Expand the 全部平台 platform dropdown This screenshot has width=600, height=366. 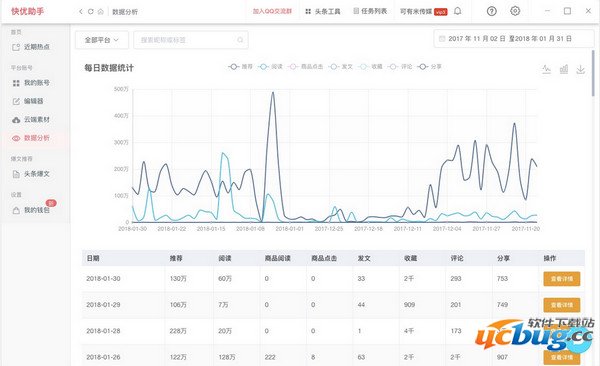point(102,40)
